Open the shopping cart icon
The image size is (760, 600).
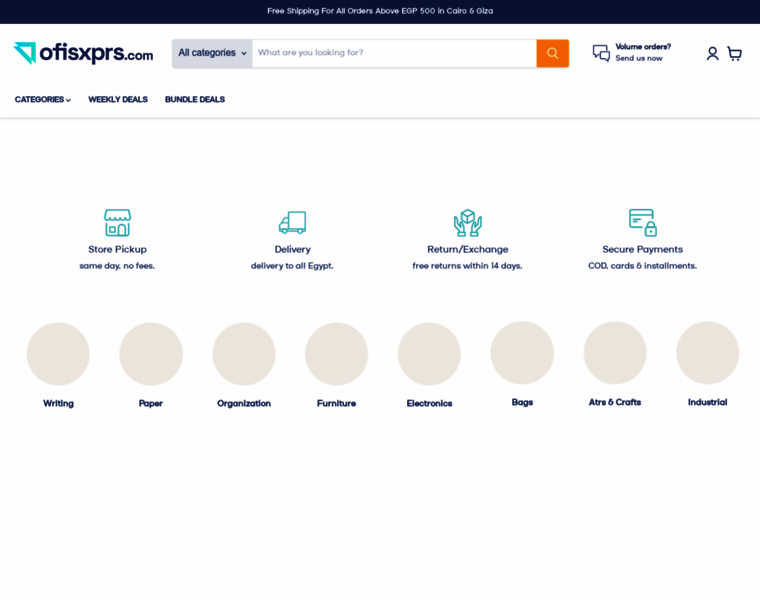(x=735, y=53)
